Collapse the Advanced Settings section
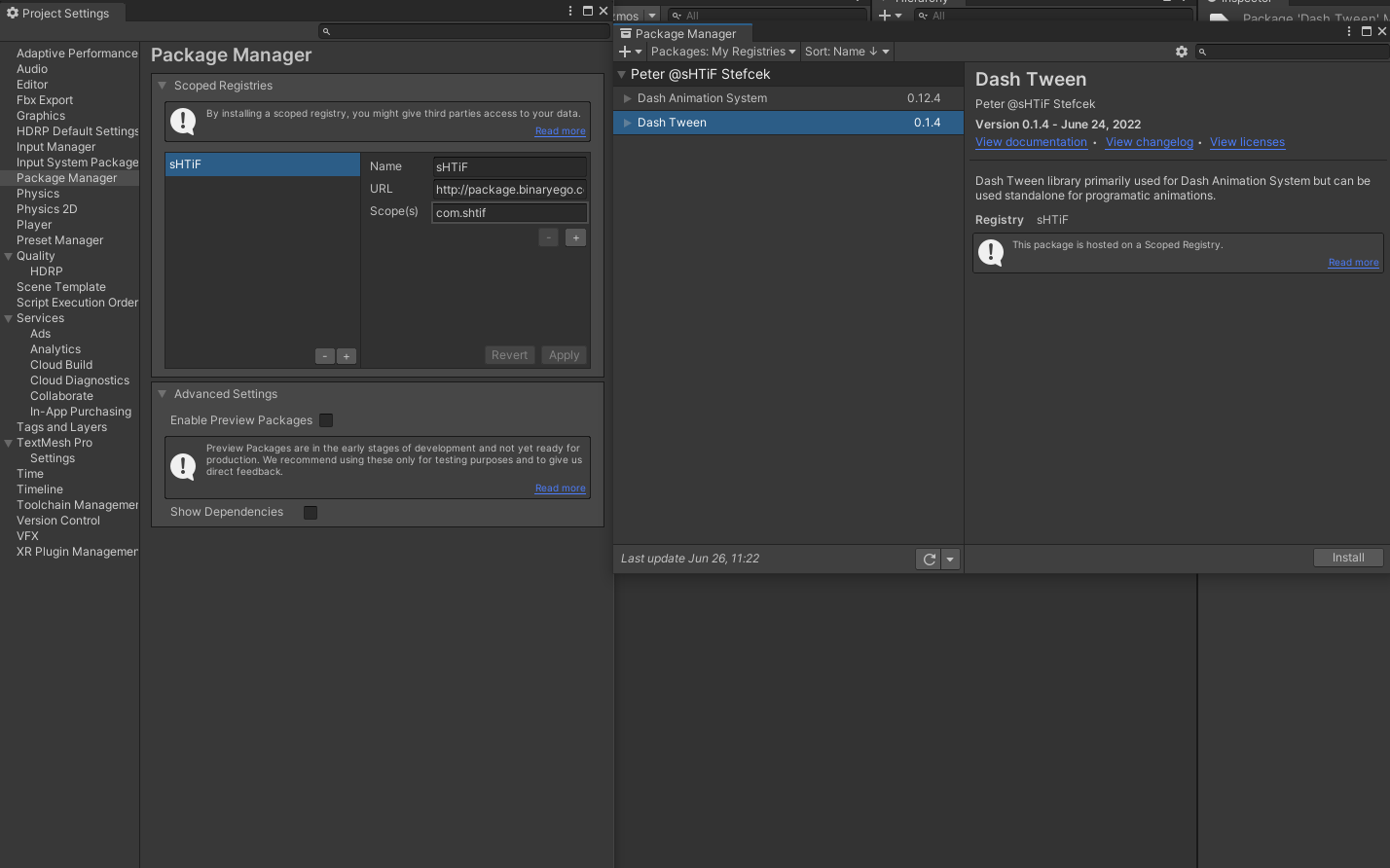The width and height of the screenshot is (1390, 868). (162, 394)
